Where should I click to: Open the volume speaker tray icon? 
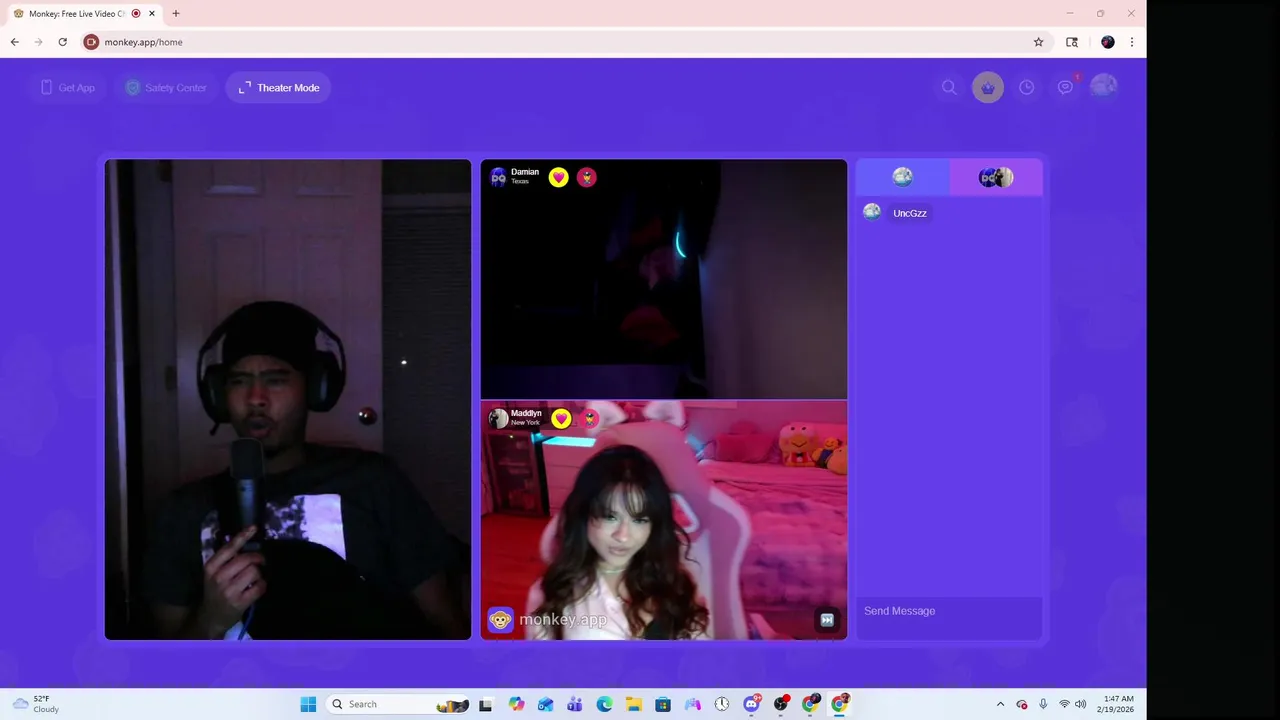pyautogui.click(x=1081, y=704)
